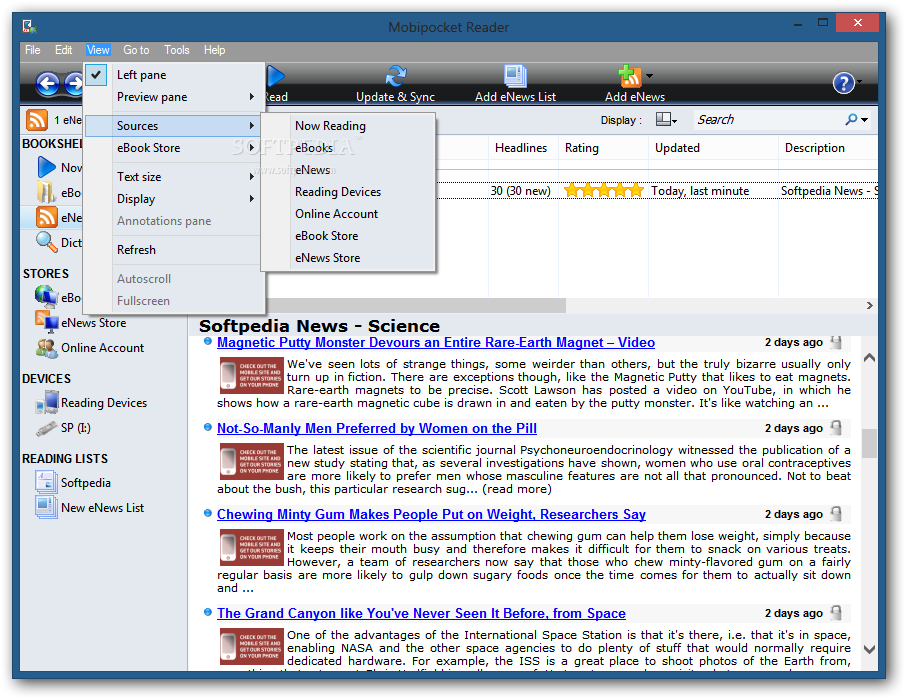Open the Display layout dropdown arrow
The image size is (906, 699).
(674, 121)
